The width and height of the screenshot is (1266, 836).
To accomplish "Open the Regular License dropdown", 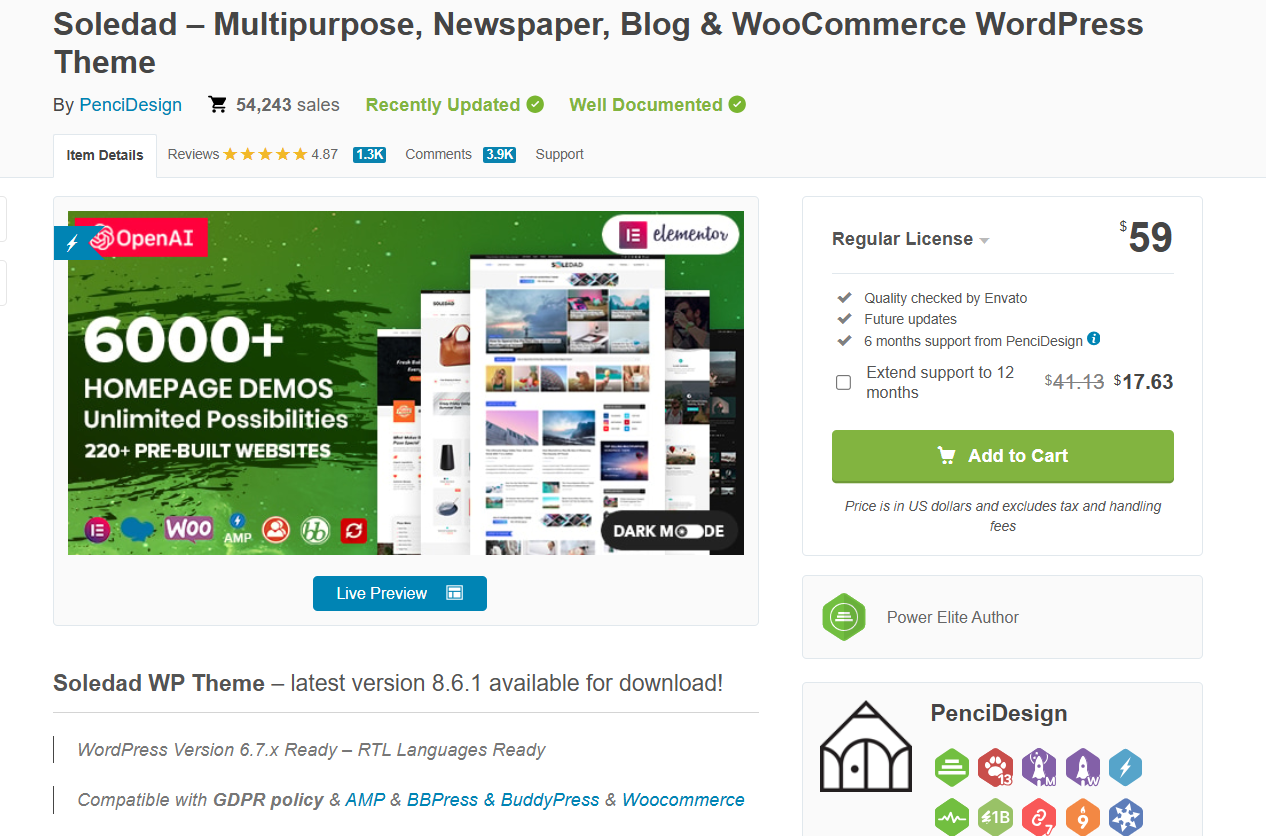I will [910, 239].
